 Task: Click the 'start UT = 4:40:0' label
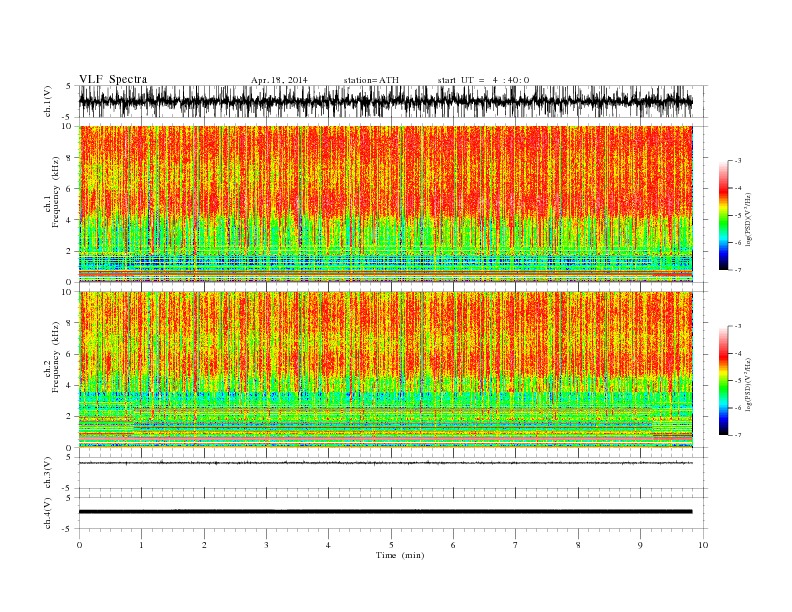[x=483, y=80]
